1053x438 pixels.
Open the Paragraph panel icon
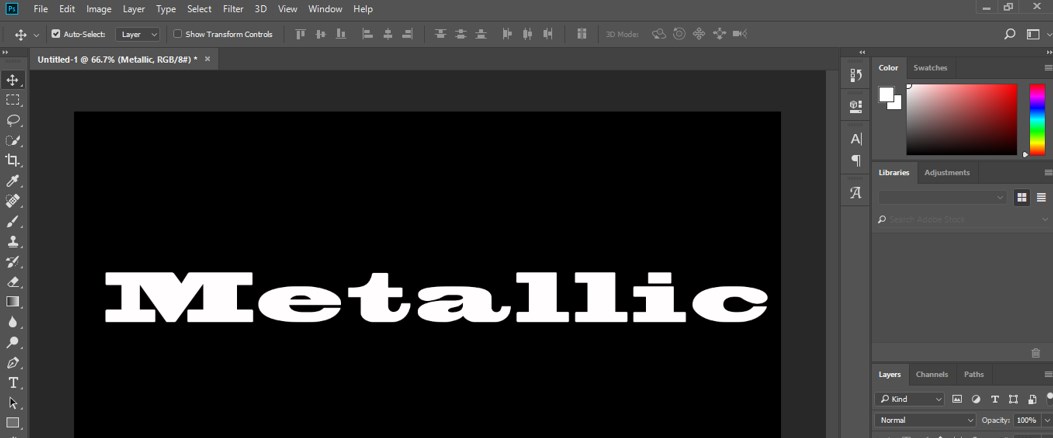click(856, 160)
